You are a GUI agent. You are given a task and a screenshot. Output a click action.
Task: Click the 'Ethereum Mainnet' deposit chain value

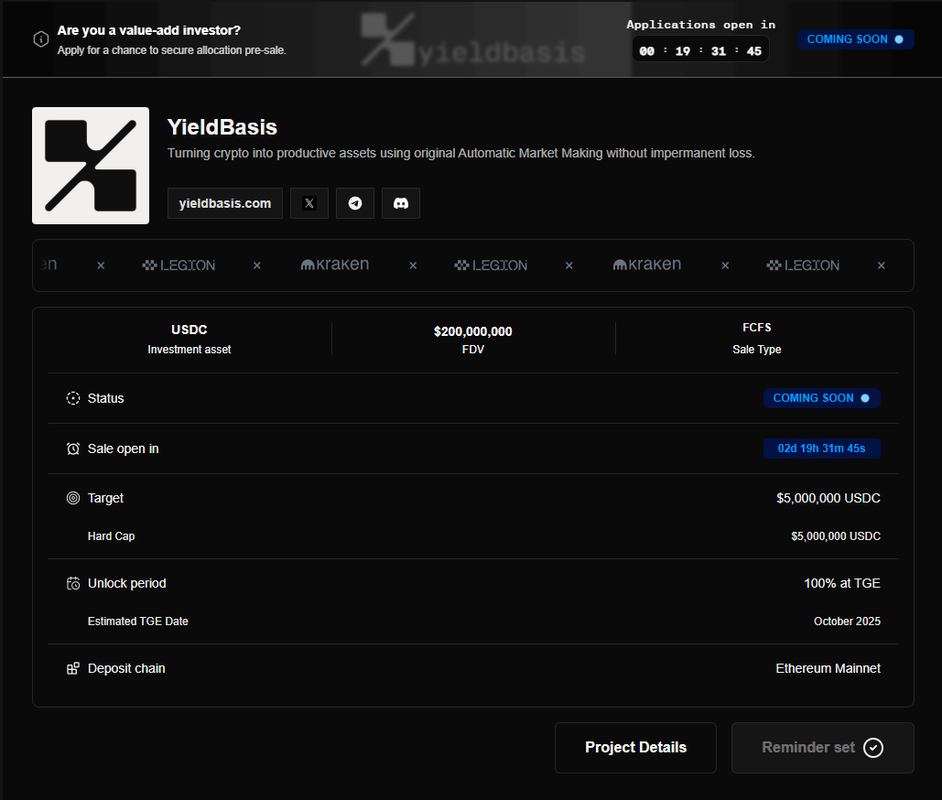[x=828, y=668]
